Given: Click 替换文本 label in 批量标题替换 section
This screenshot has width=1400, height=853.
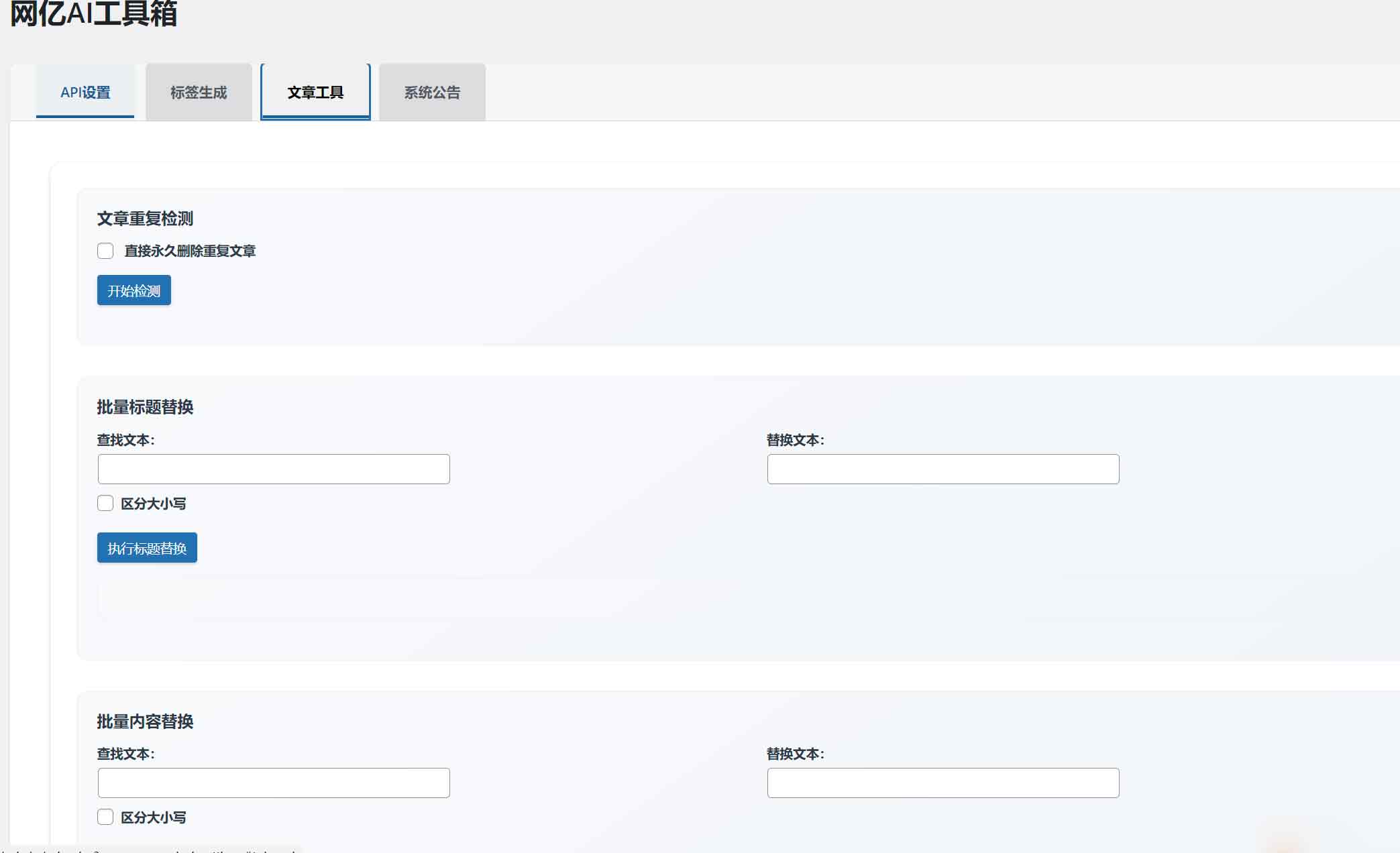Looking at the screenshot, I should pyautogui.click(x=796, y=440).
